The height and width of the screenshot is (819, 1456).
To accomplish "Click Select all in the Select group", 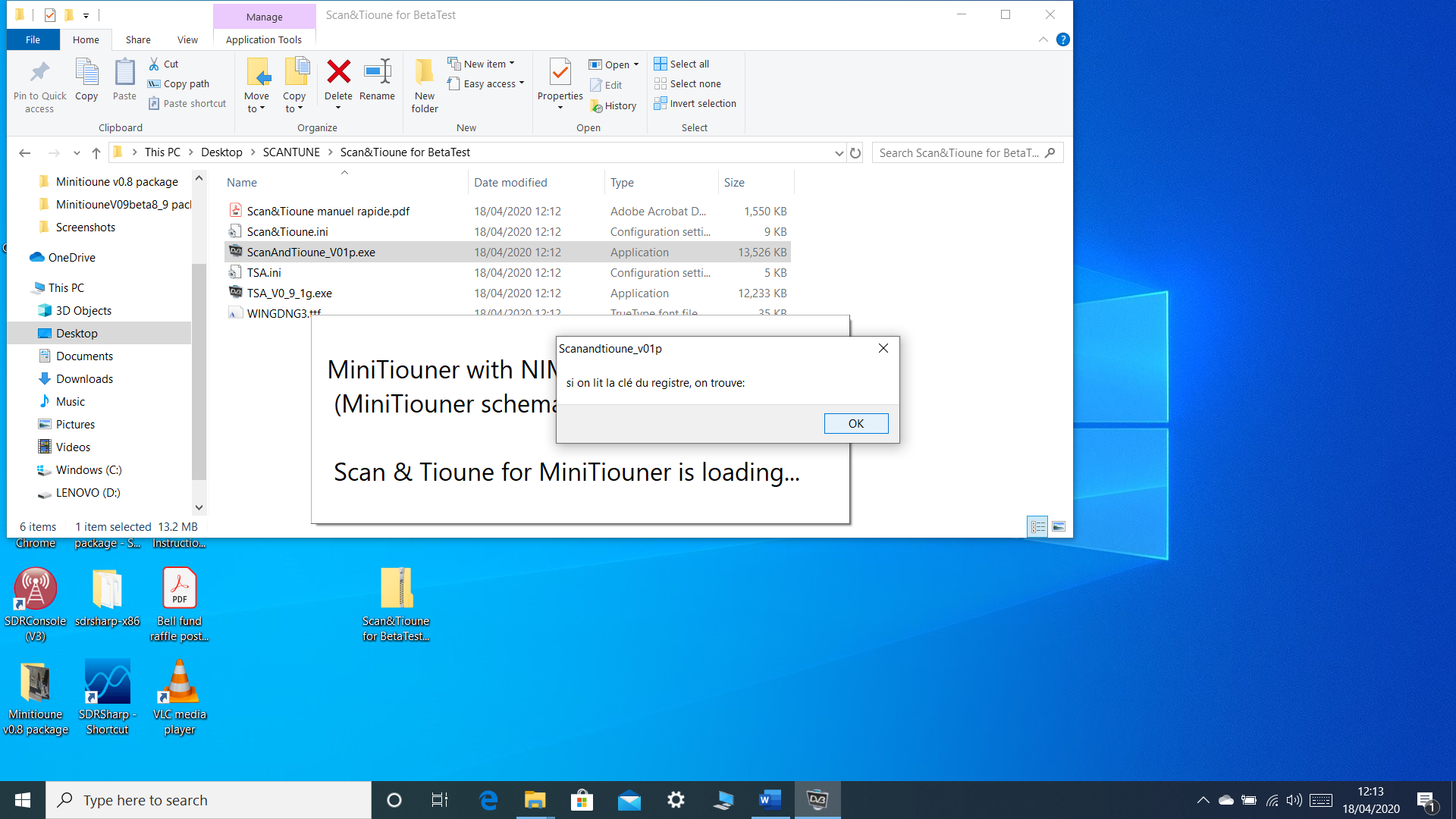I will [681, 64].
